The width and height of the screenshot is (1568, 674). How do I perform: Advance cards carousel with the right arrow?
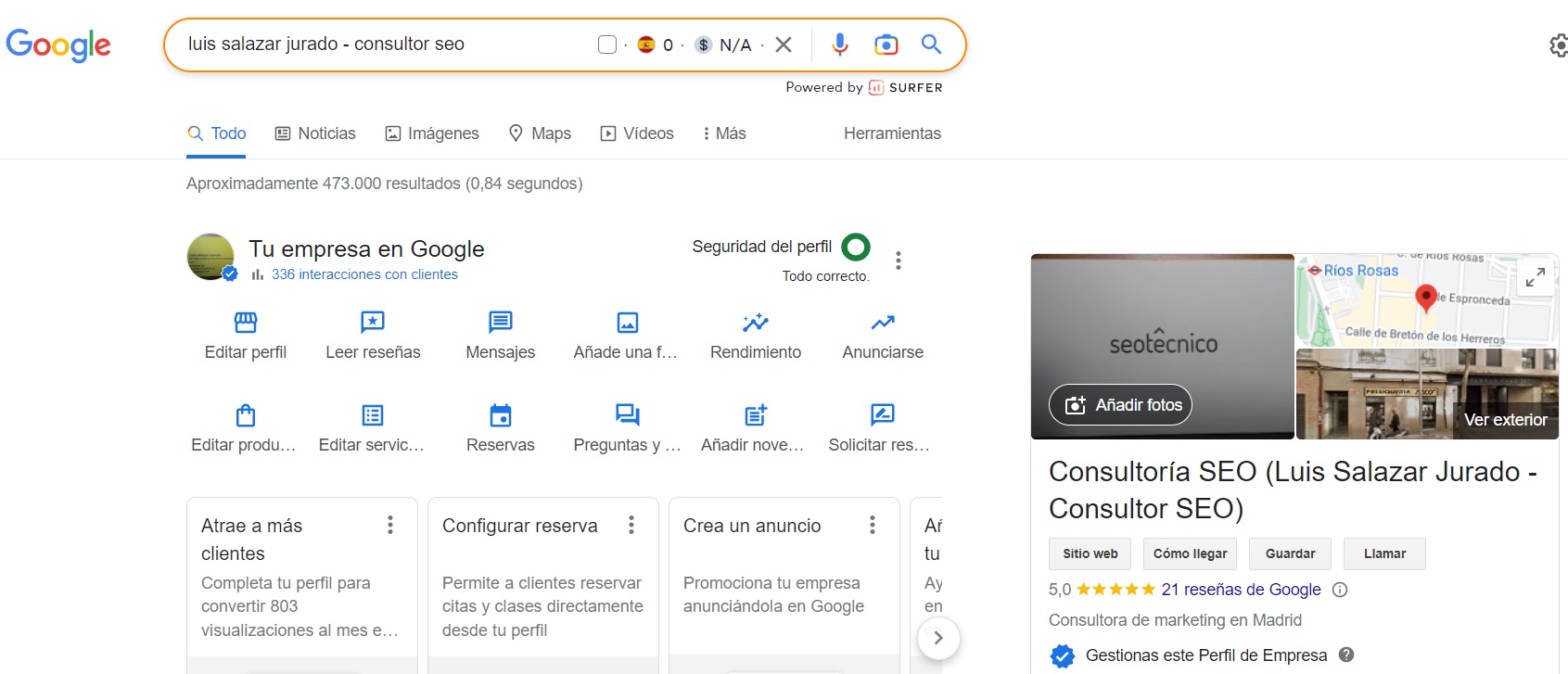coord(938,638)
